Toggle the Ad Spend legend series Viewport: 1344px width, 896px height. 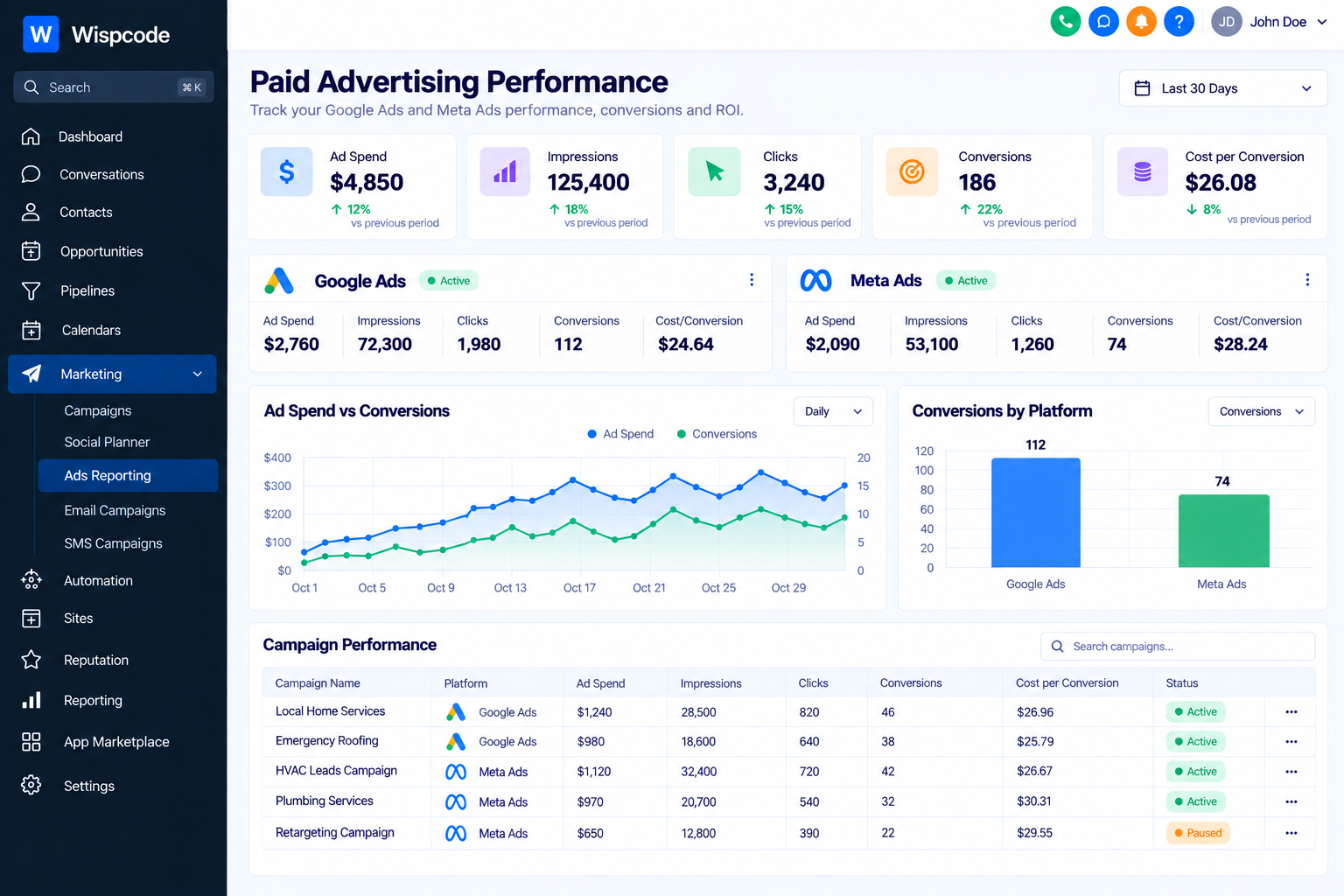pyautogui.click(x=620, y=434)
